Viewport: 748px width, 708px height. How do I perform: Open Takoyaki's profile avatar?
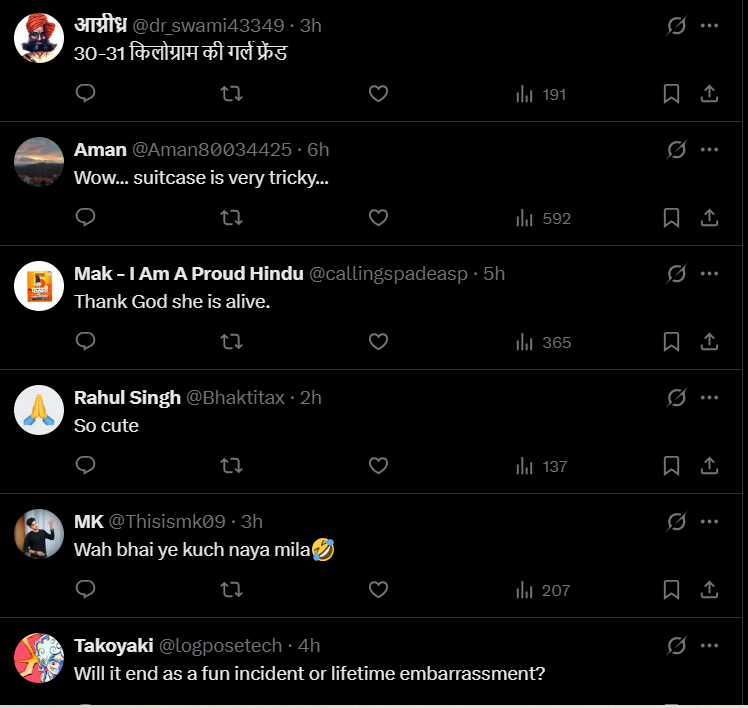(x=39, y=657)
